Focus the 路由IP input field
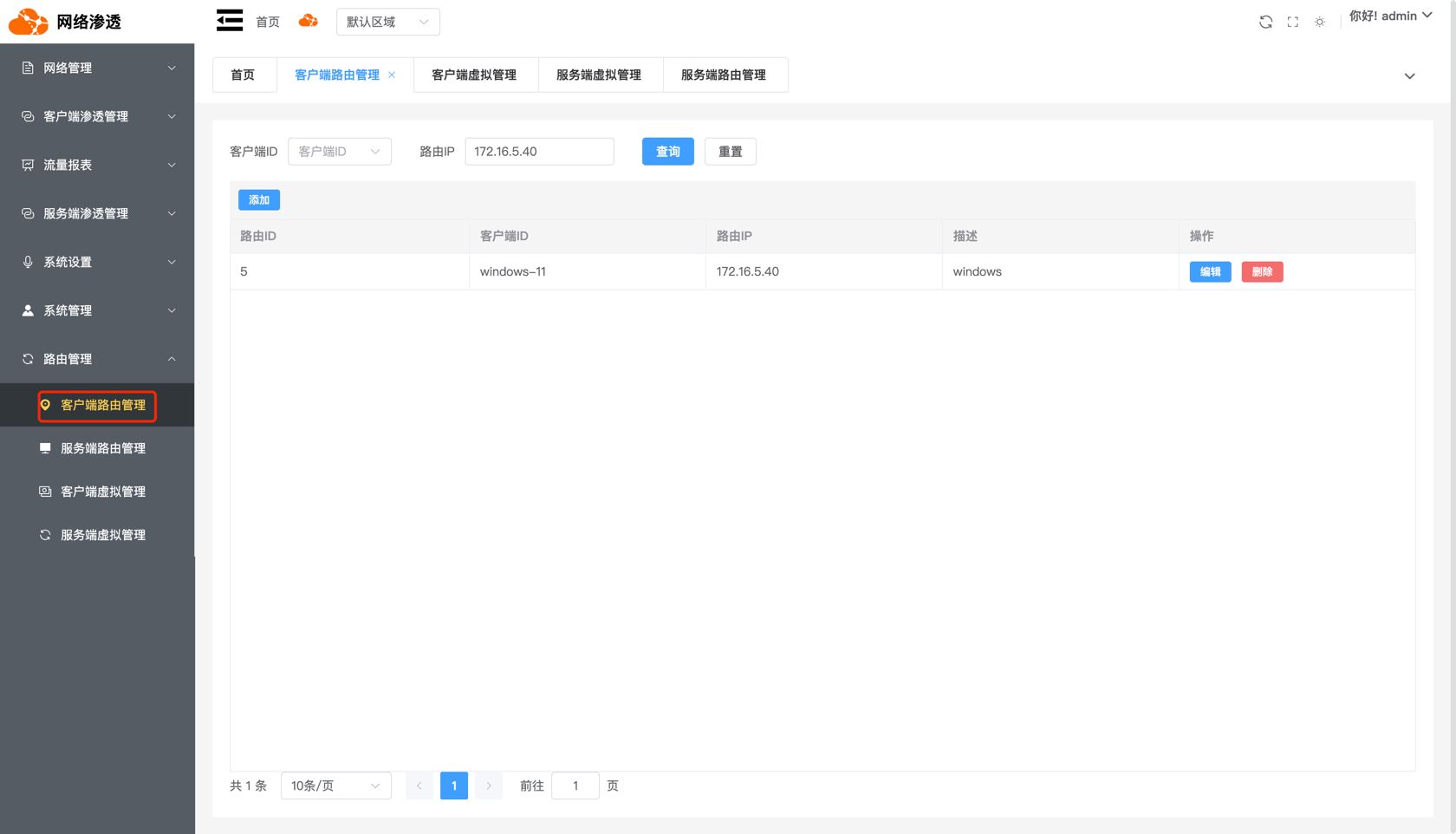The image size is (1456, 834). (x=539, y=152)
